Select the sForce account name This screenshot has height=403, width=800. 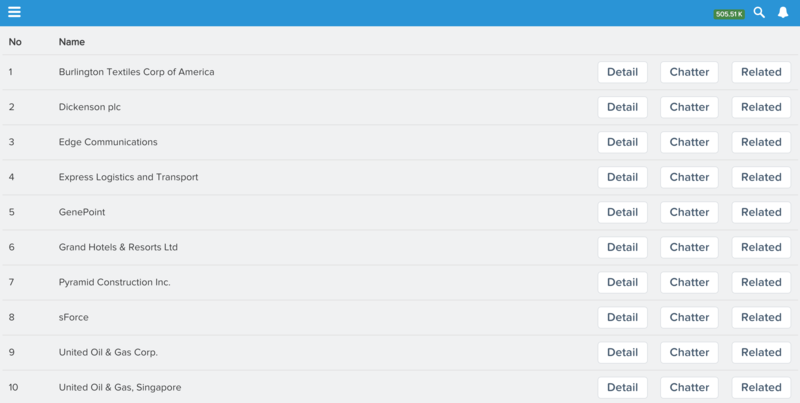[x=73, y=317]
